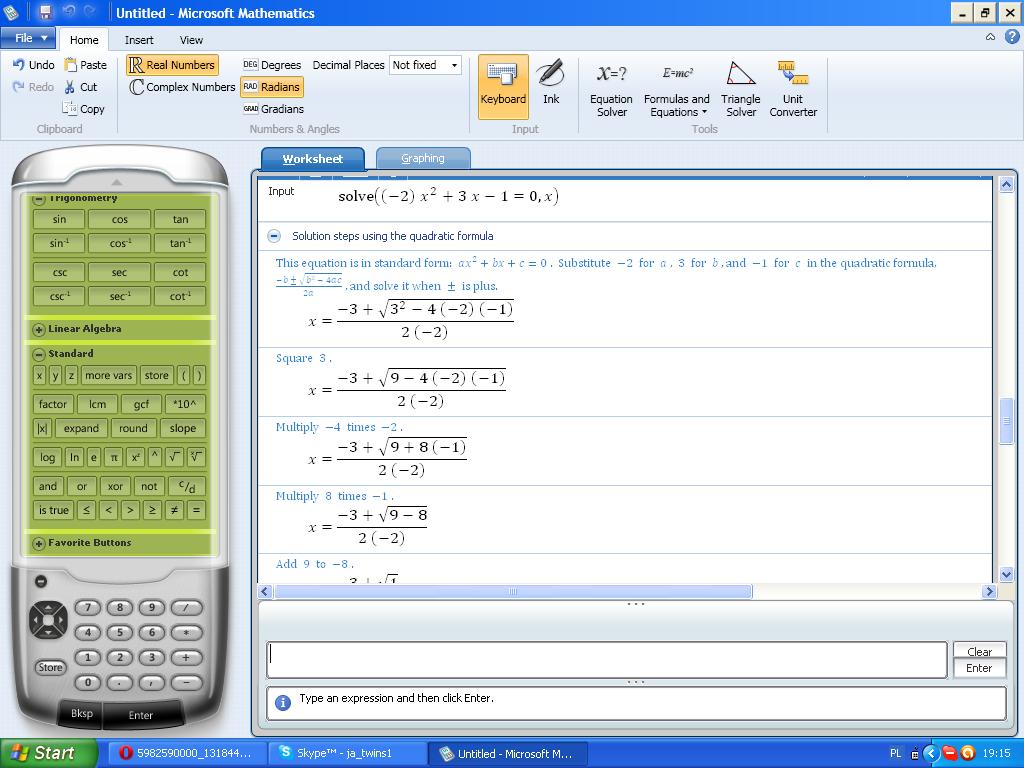Expand the Favorite Buttons group

click(x=39, y=543)
